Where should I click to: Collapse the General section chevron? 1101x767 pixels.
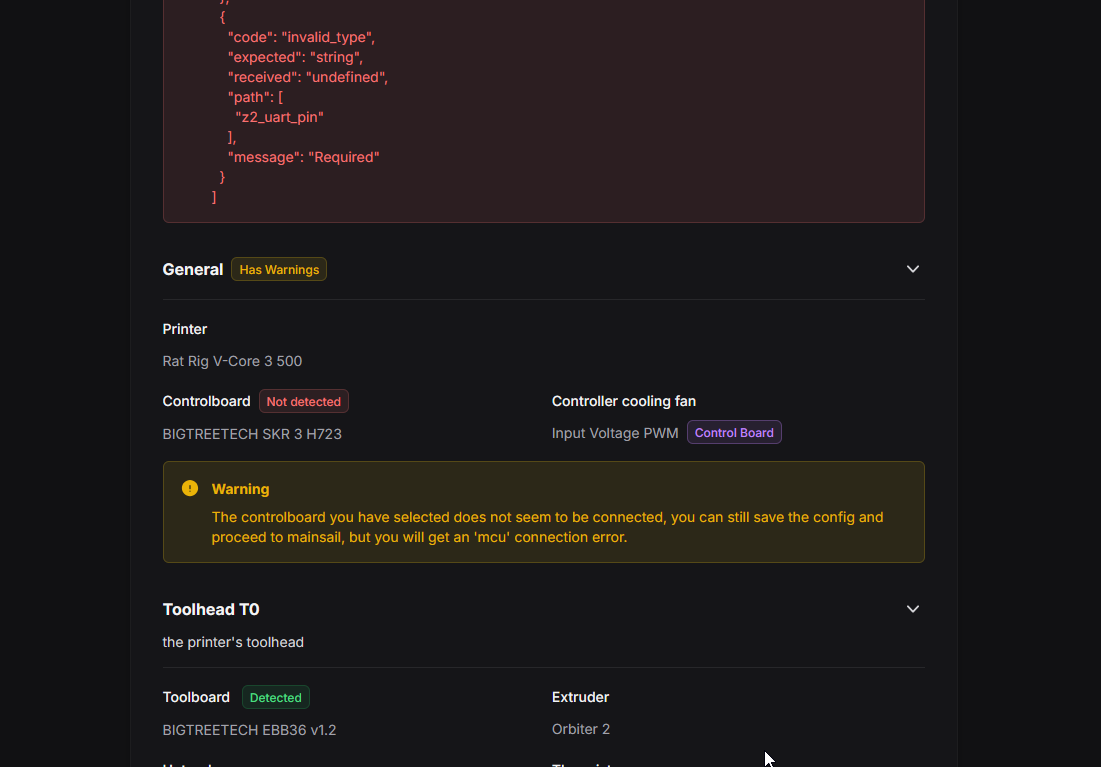tap(912, 269)
